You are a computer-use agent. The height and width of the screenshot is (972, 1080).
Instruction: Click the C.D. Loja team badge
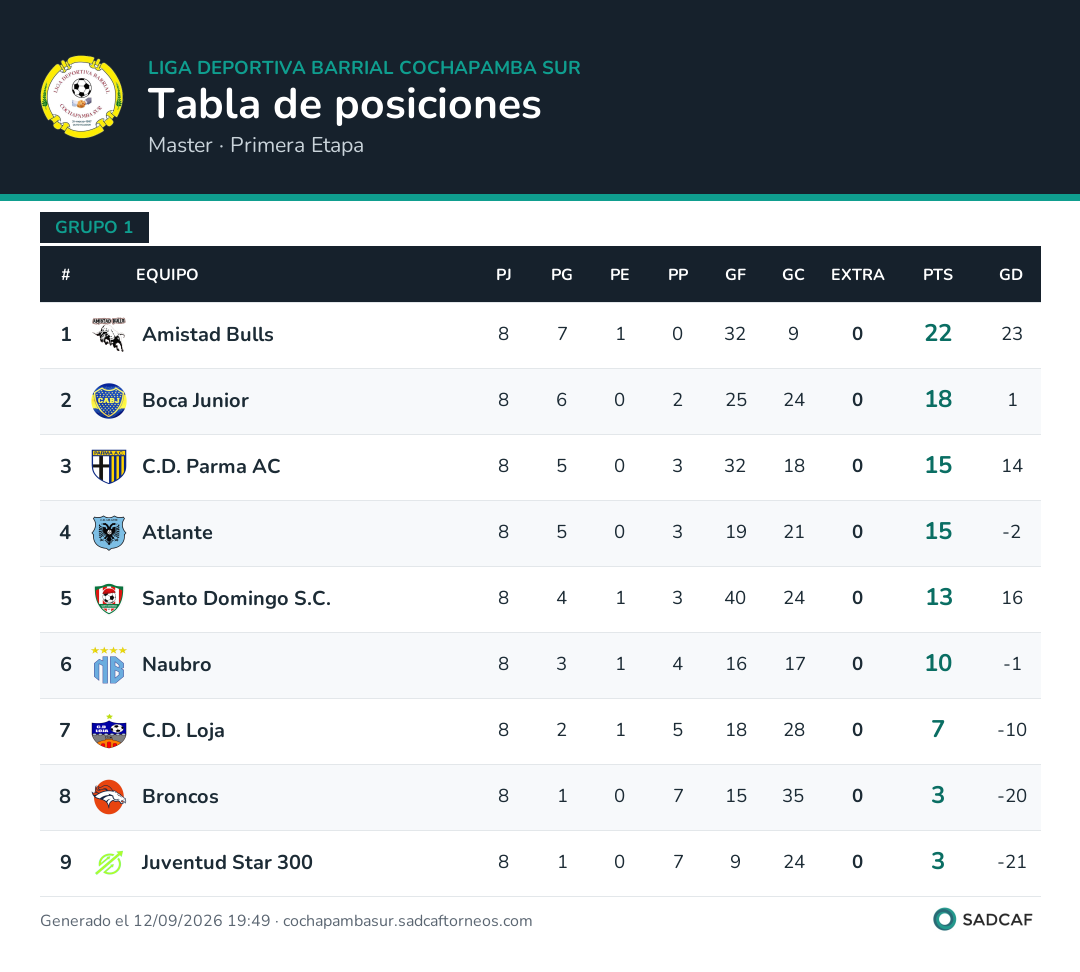coord(109,731)
